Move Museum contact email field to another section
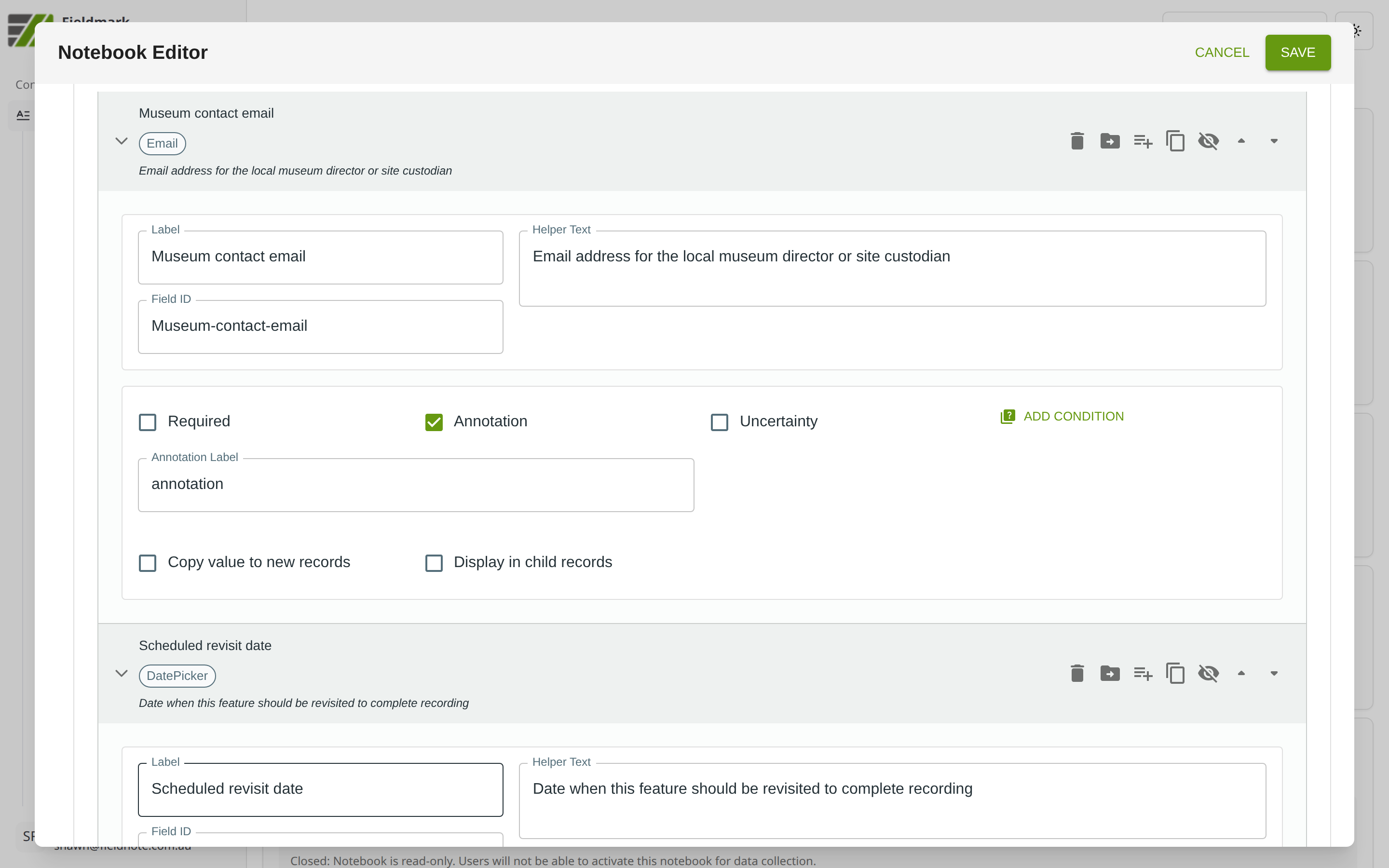 click(x=1109, y=141)
